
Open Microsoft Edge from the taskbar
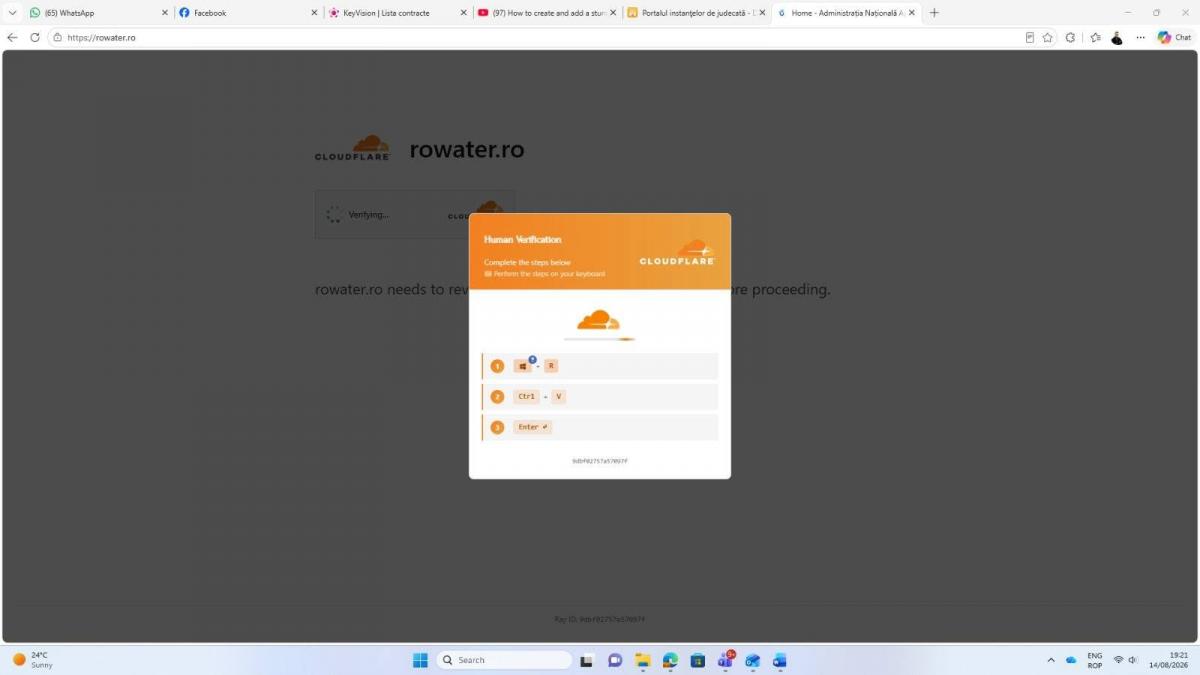coord(670,660)
